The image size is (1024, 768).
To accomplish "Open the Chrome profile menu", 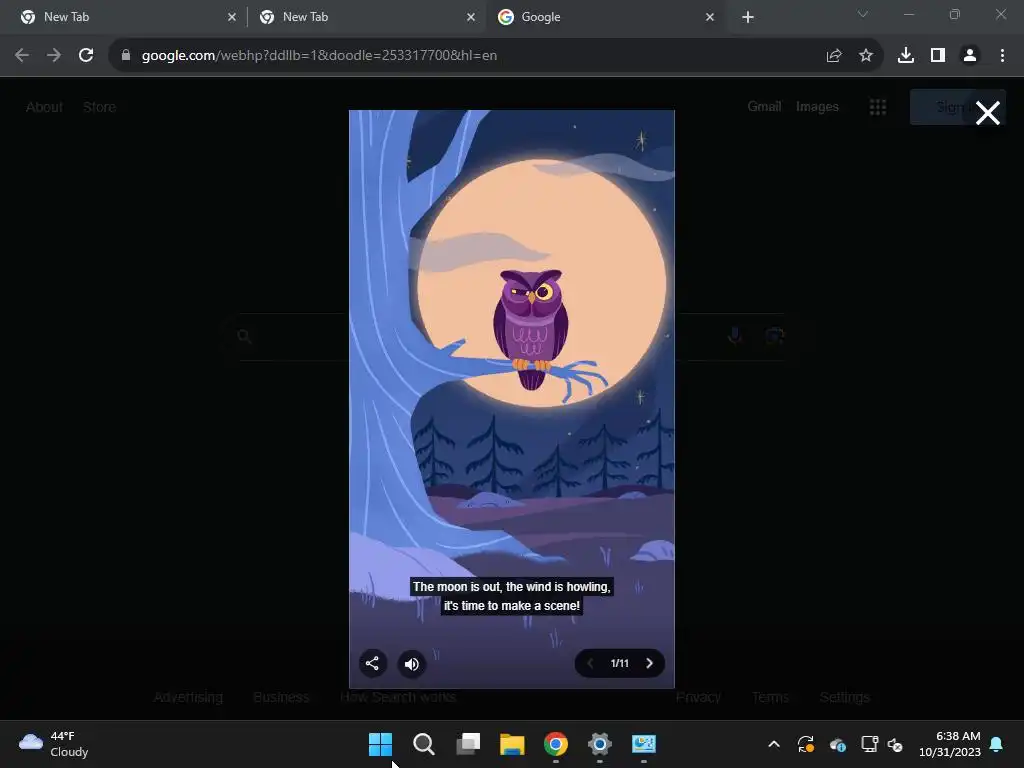I will coord(970,56).
